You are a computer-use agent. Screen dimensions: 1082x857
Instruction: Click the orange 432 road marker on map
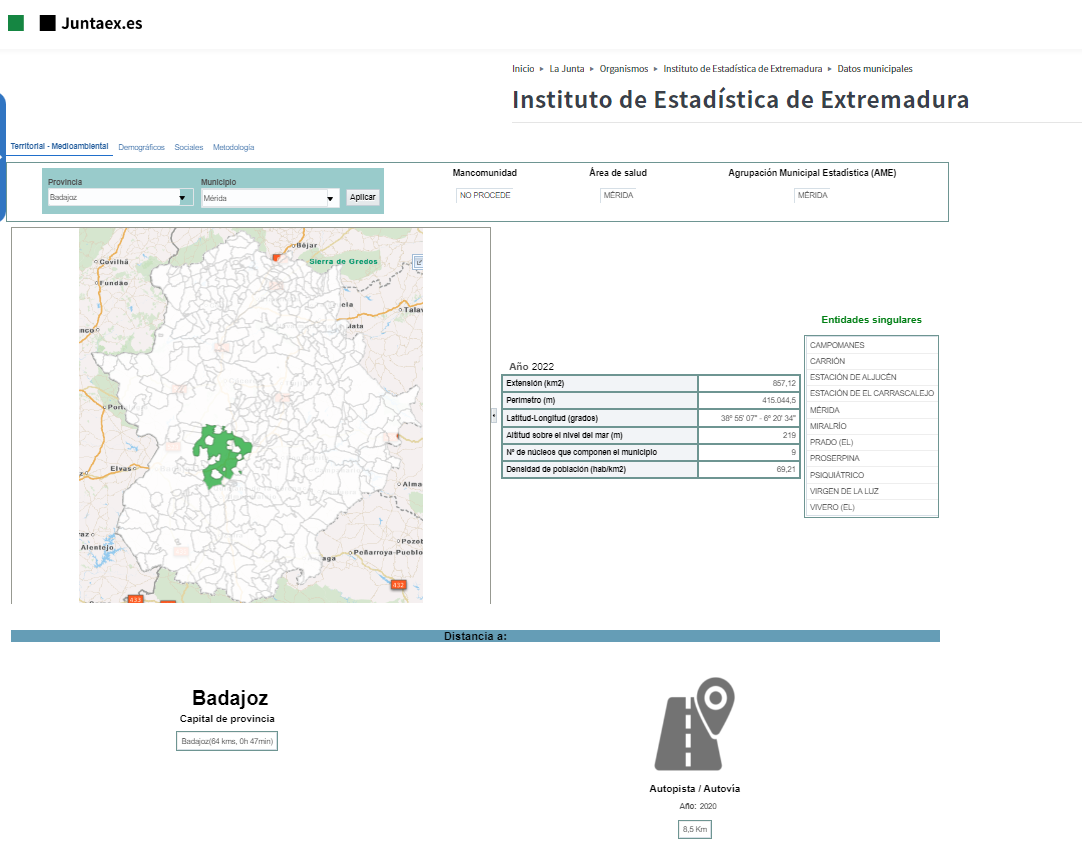tap(399, 584)
